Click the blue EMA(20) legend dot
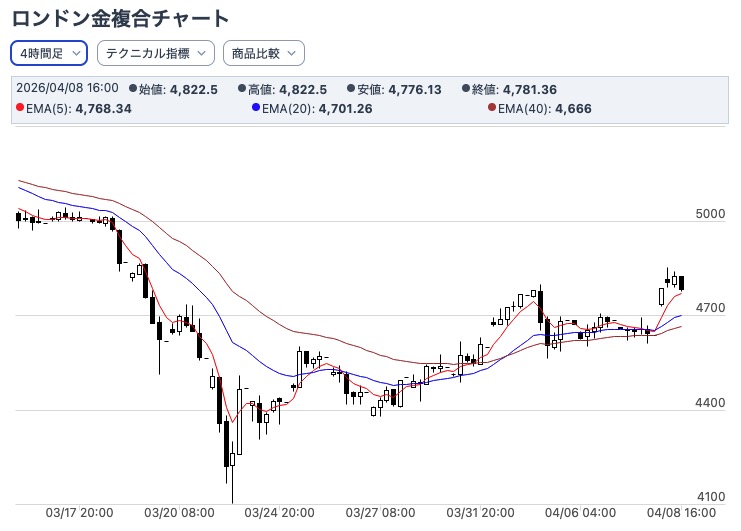 click(256, 108)
